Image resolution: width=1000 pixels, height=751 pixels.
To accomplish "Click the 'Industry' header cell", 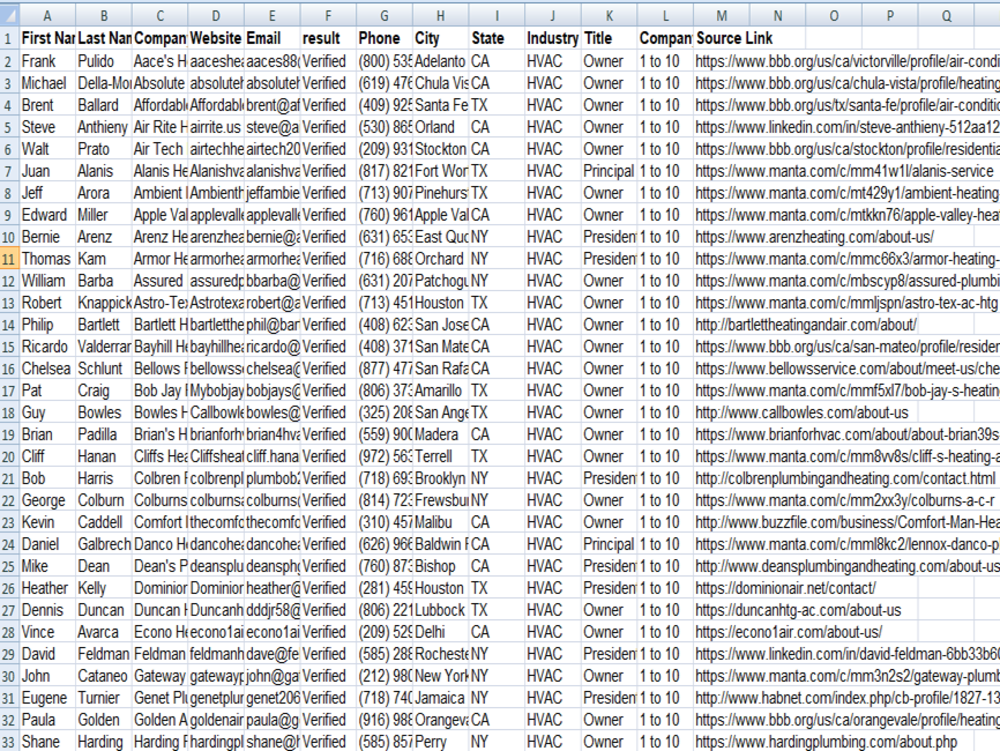I will [553, 38].
